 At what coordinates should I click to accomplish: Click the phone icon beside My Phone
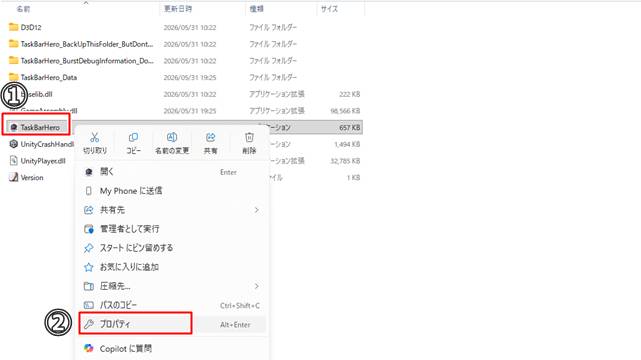point(89,191)
